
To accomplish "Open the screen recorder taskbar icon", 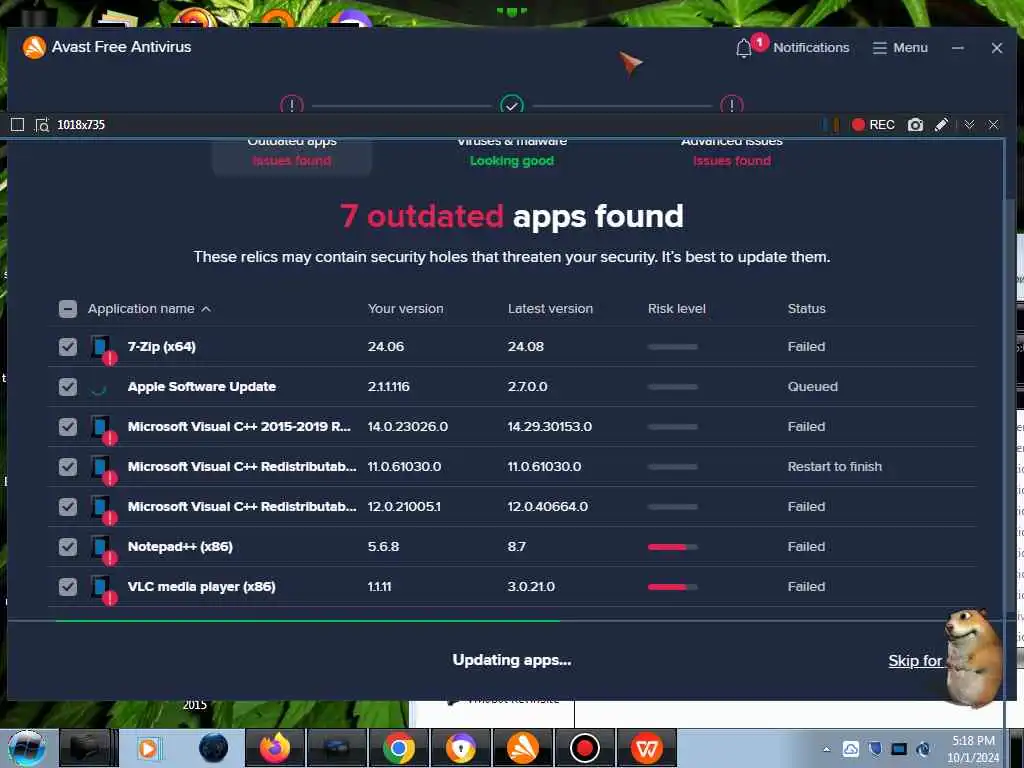I will pyautogui.click(x=584, y=748).
